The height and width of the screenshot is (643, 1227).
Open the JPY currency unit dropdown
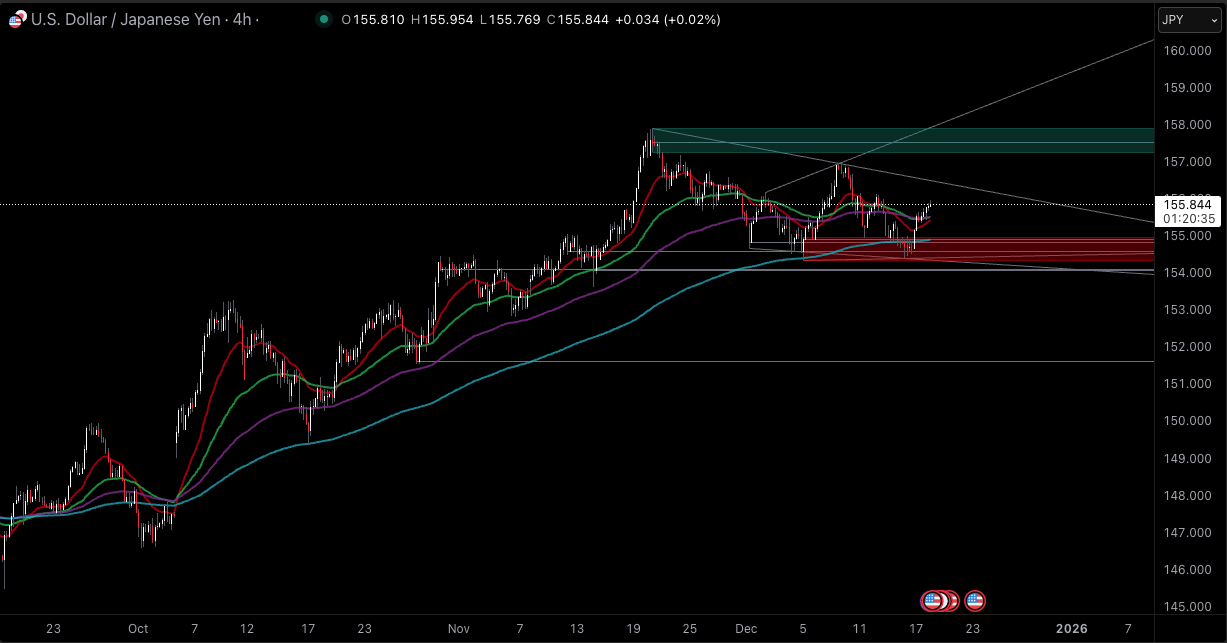click(1188, 19)
